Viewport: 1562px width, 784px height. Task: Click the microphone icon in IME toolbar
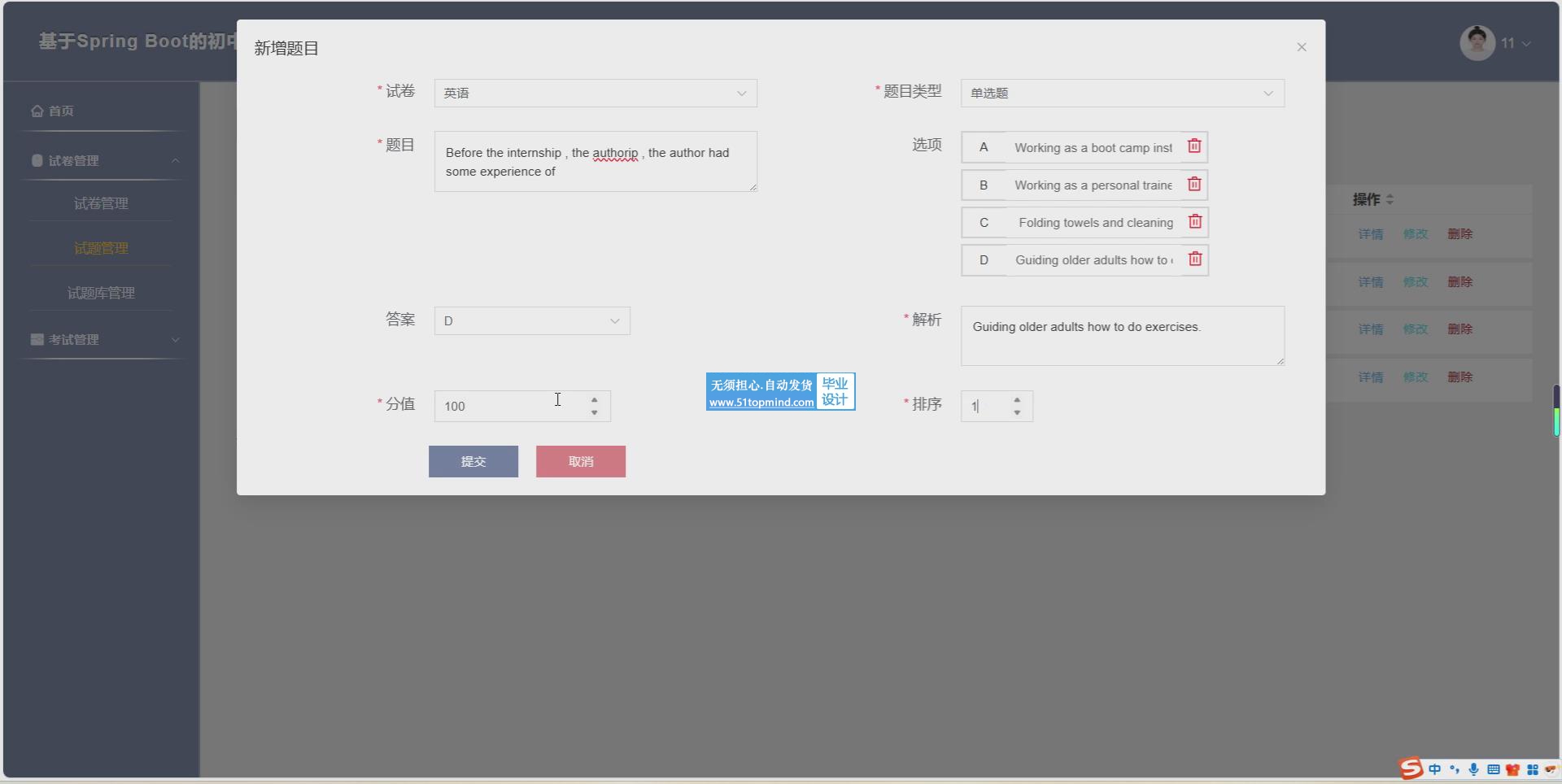tap(1473, 769)
